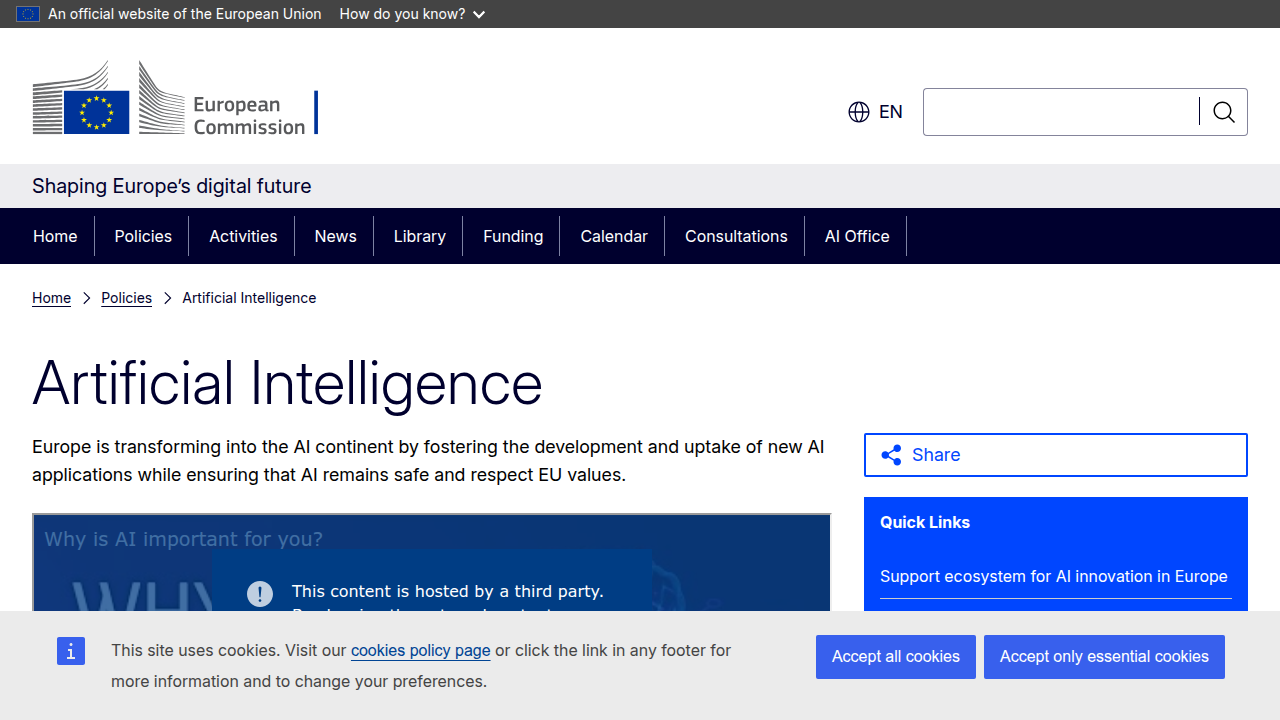Open 'Support ecosystem for AI innovation in Europe' link

coord(1054,576)
